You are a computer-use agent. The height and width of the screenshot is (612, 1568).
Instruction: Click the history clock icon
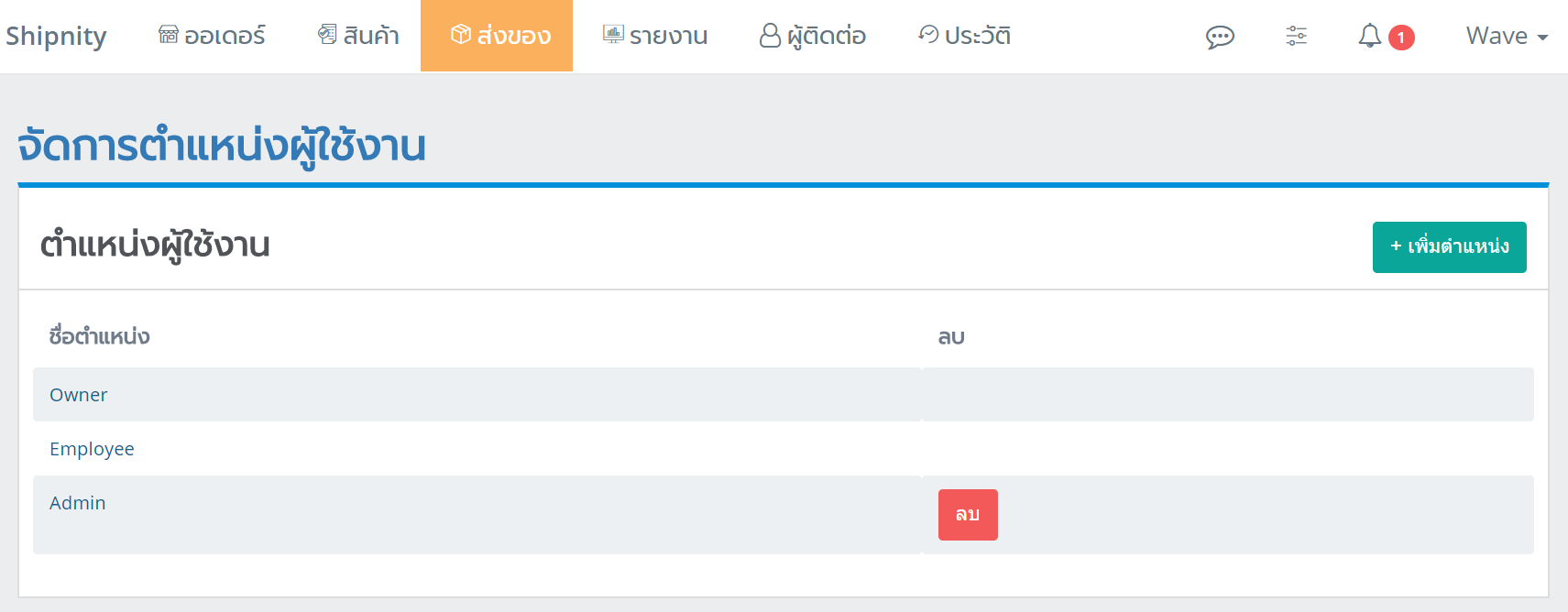(928, 35)
